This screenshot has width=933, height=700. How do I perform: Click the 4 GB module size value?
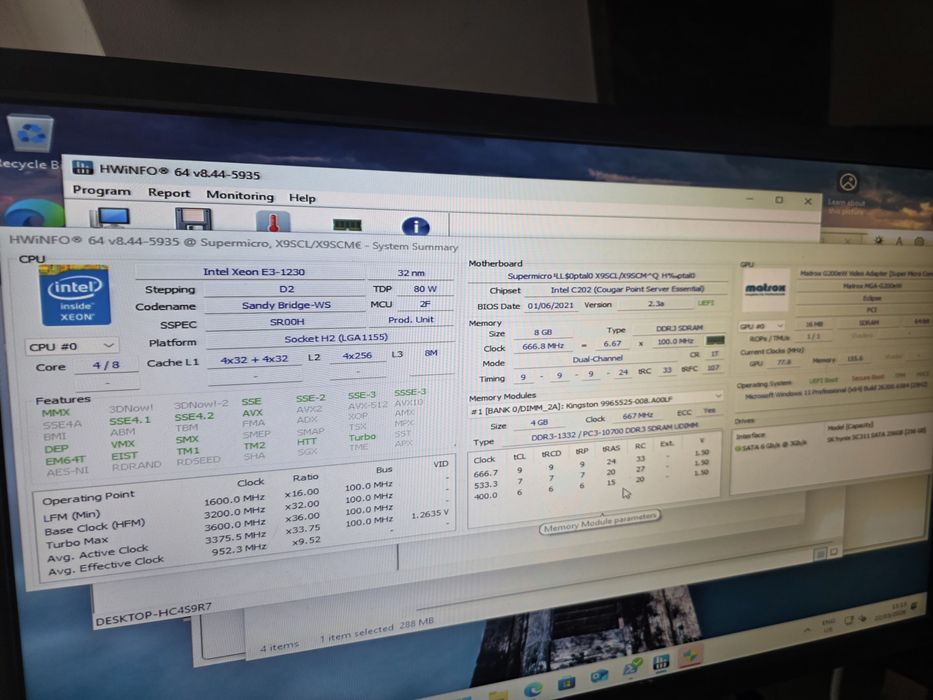(x=538, y=422)
